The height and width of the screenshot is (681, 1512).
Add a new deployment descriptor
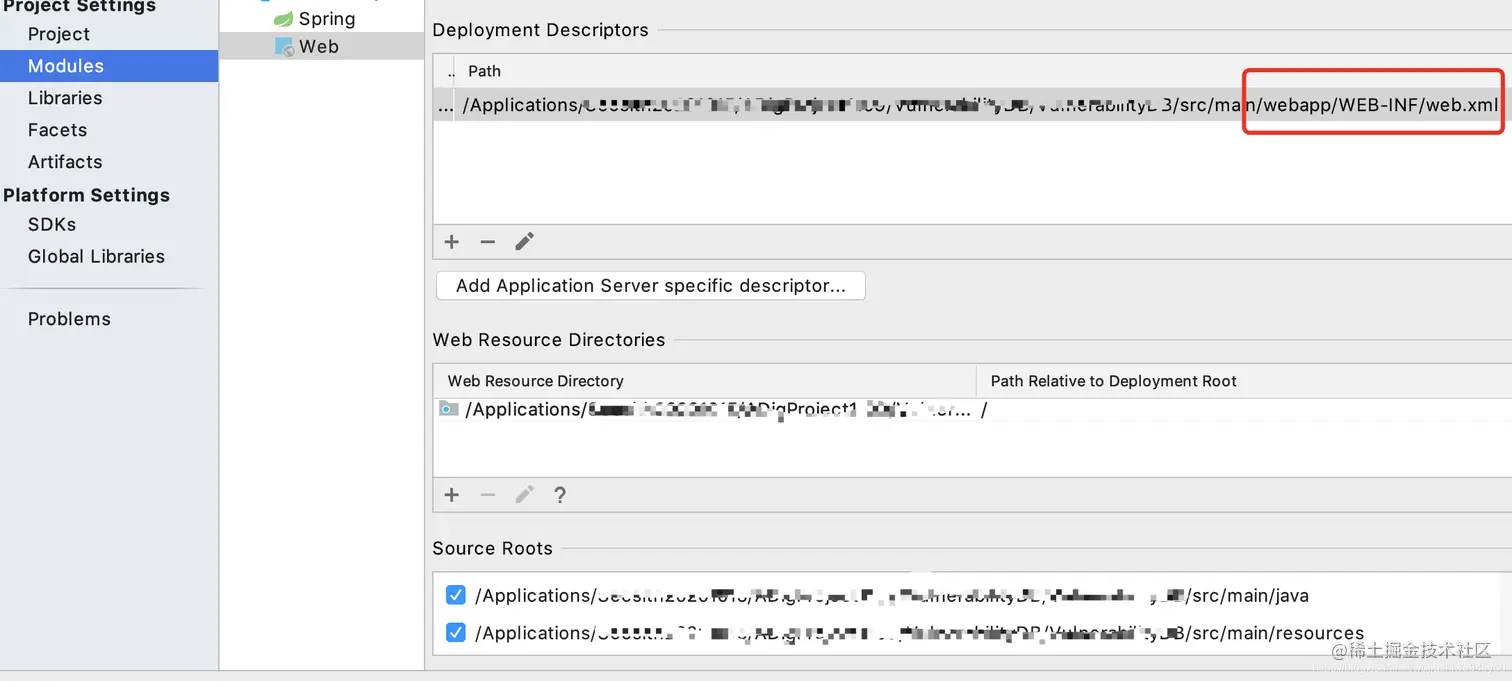[452, 241]
